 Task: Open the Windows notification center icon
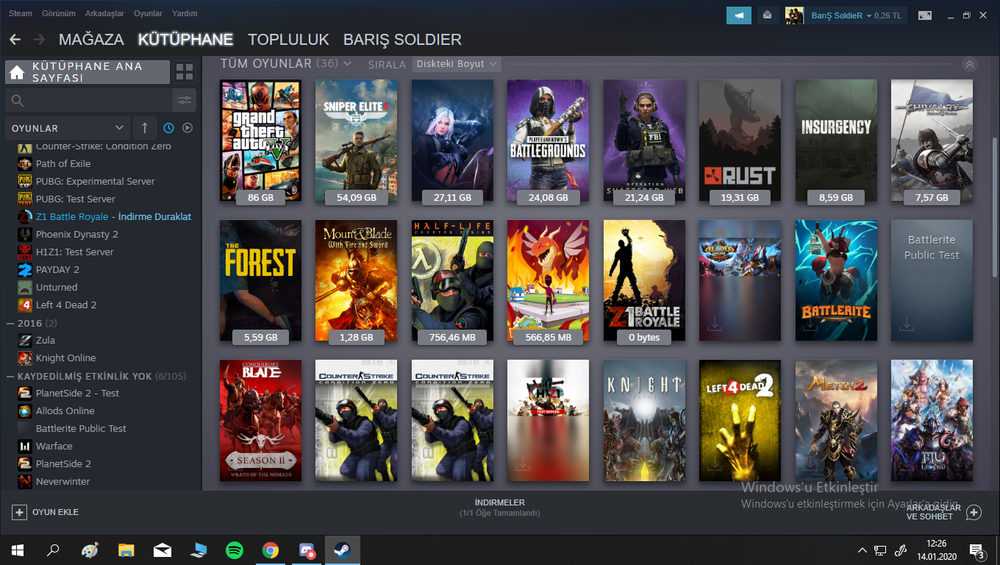pyautogui.click(x=976, y=551)
